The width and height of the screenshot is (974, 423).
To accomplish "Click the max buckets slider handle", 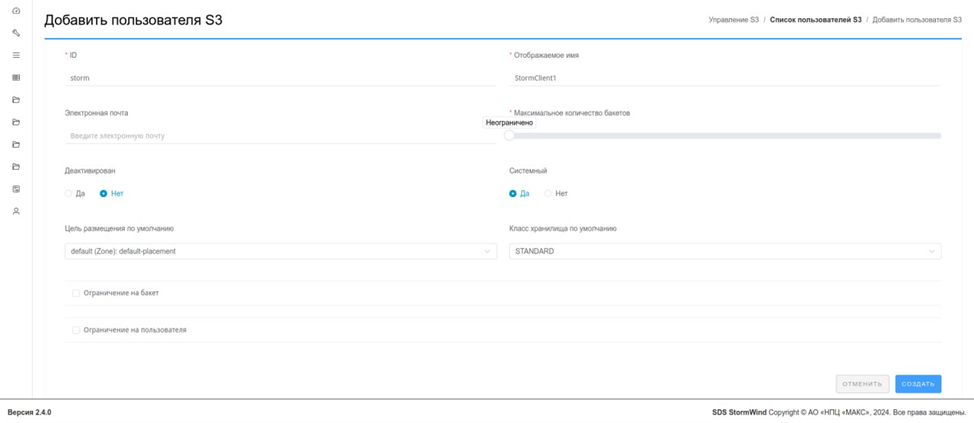I will 509,135.
